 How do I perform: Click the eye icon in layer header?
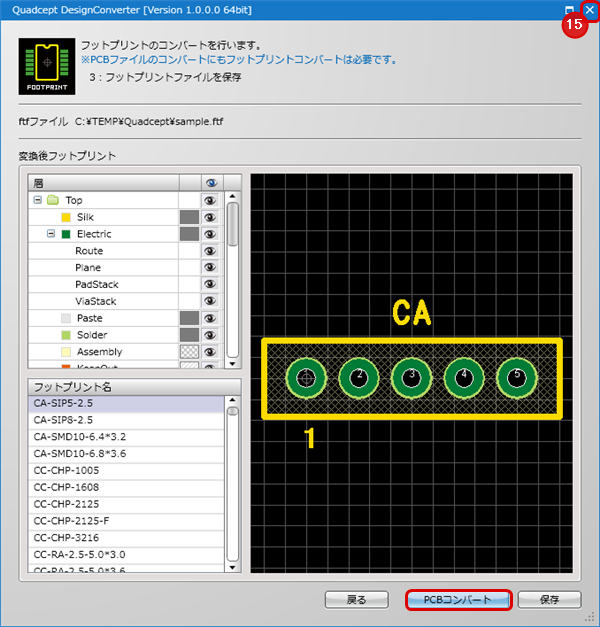(x=212, y=183)
